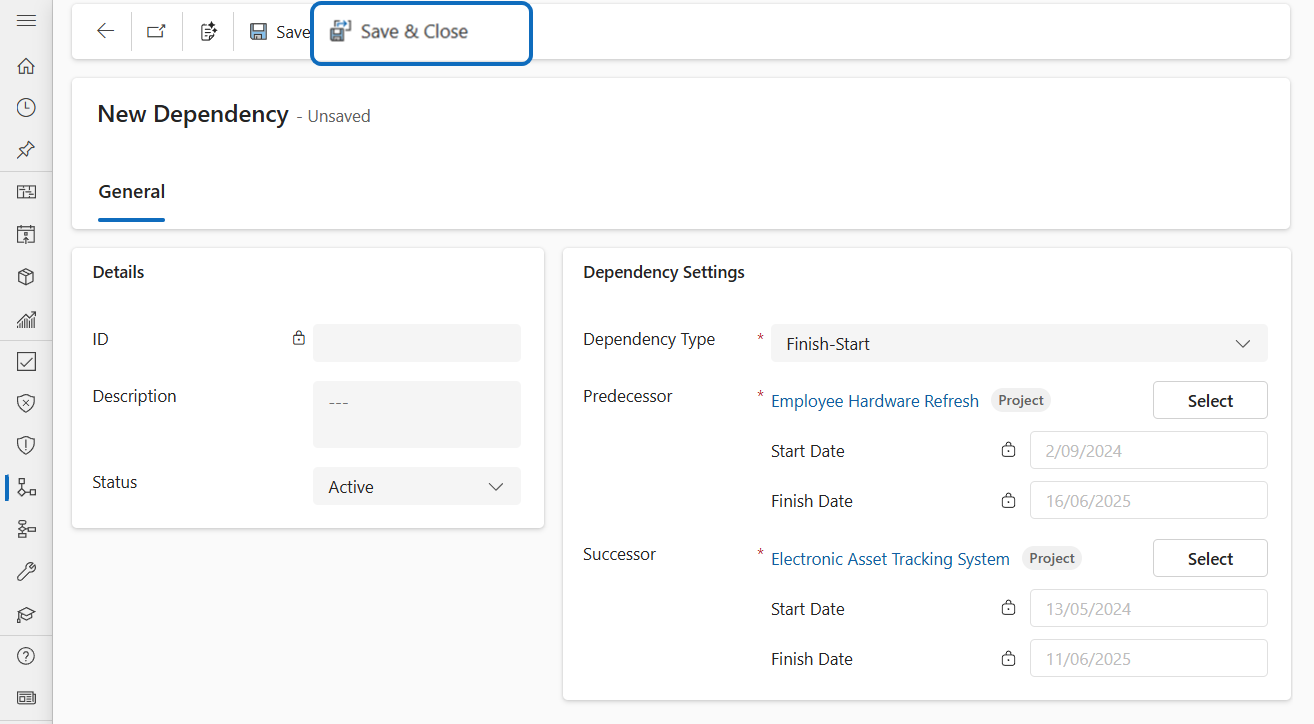Switch to the General tab
This screenshot has height=724, width=1314.
coord(132,192)
